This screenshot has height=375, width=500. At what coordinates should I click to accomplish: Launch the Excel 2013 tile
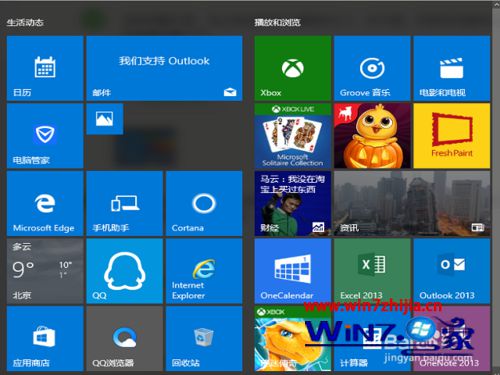click(x=372, y=271)
